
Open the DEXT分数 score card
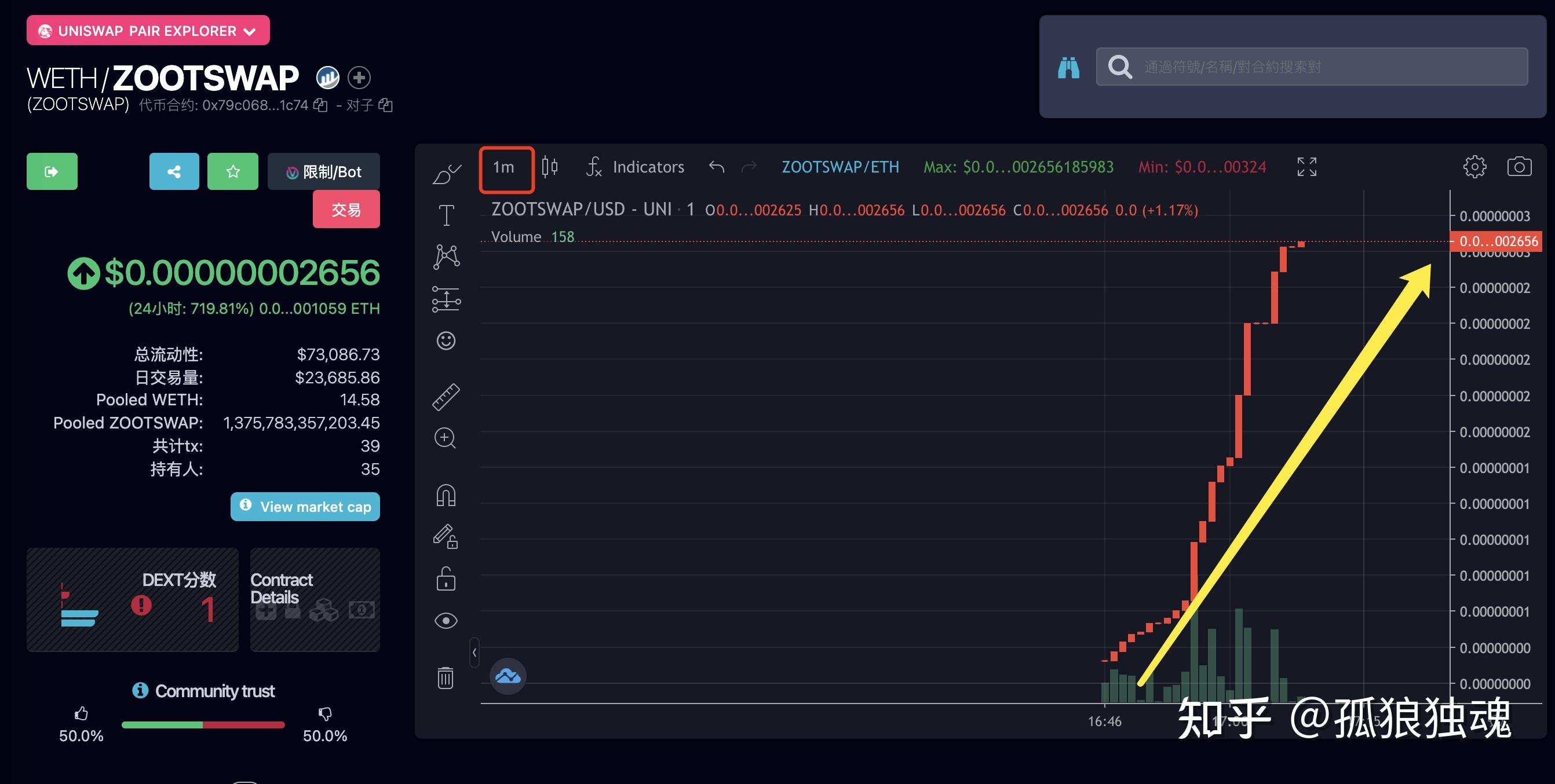pyautogui.click(x=132, y=599)
